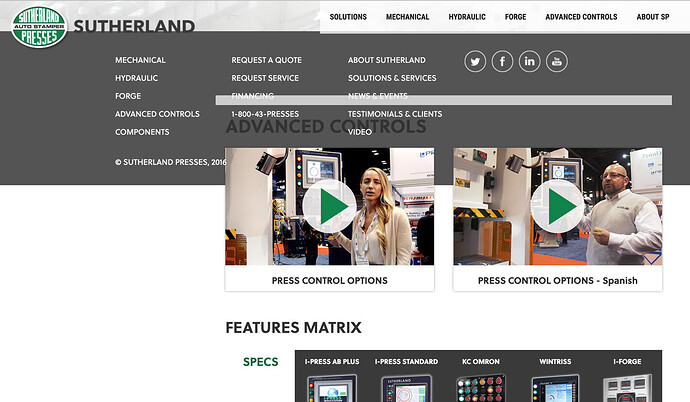Screen dimensions: 690x402
Task: Click the Sutherland Presses logo
Action: pos(39,27)
